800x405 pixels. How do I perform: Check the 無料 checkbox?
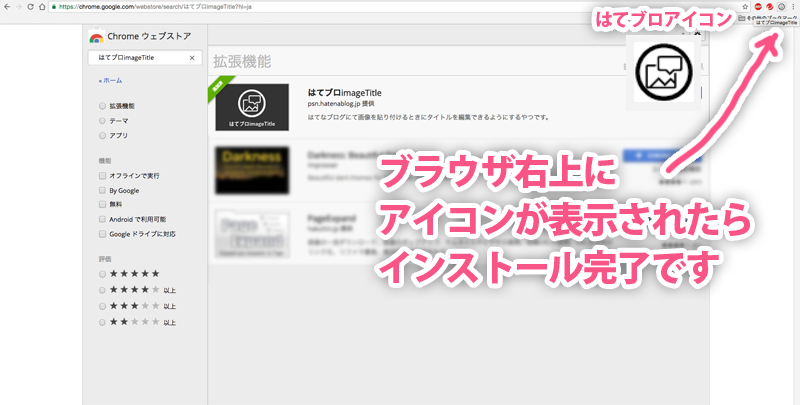(102, 204)
